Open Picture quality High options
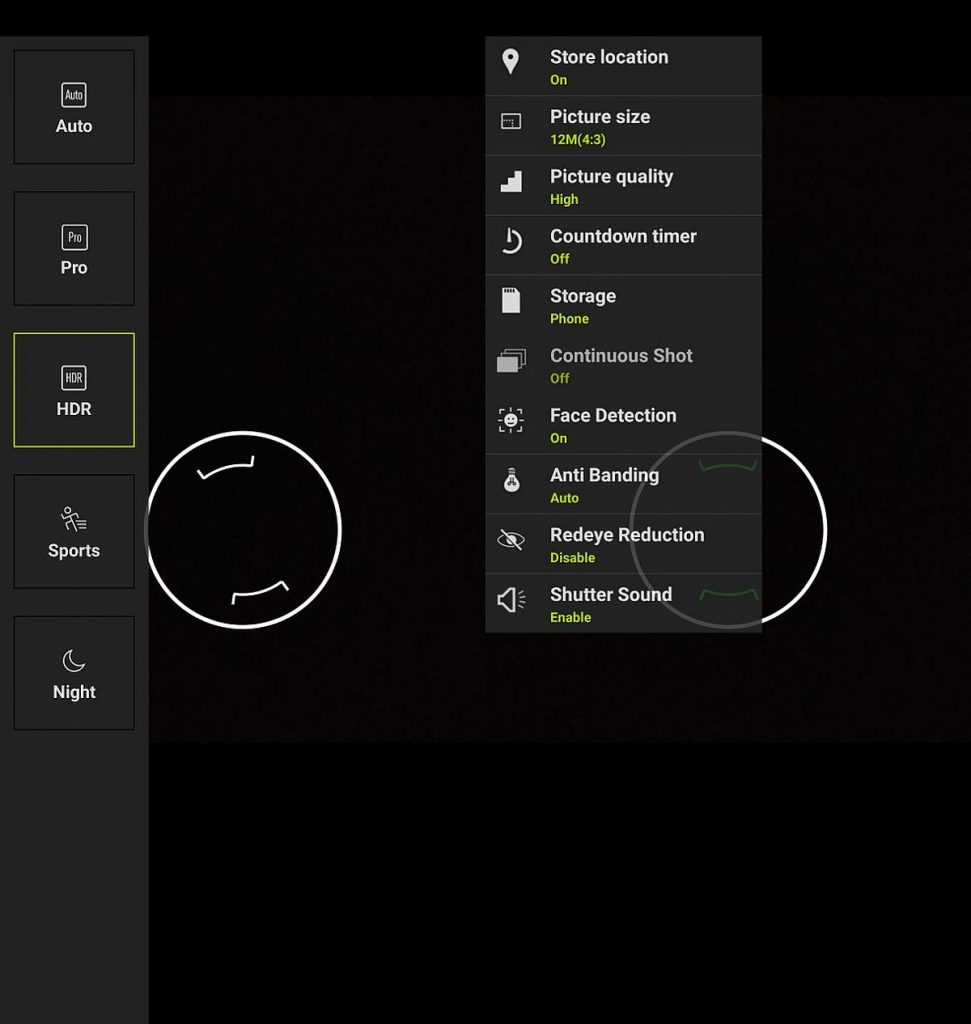Viewport: 971px width, 1024px height. click(x=624, y=185)
